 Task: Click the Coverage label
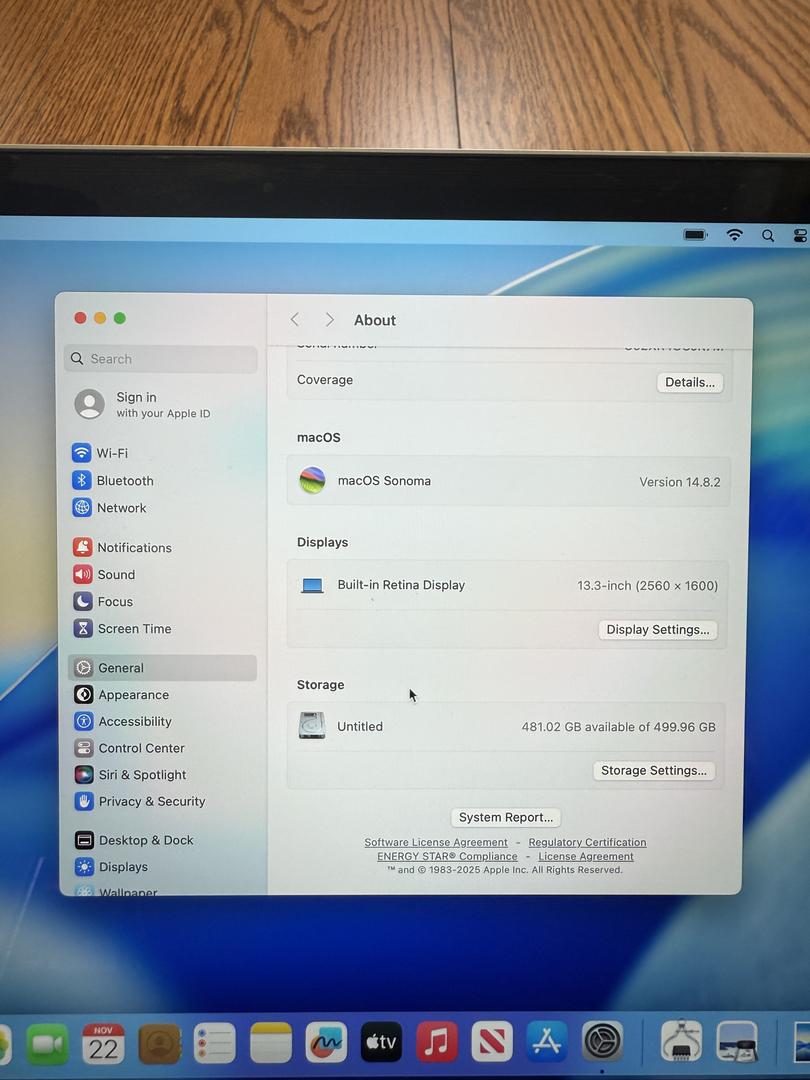pos(324,380)
